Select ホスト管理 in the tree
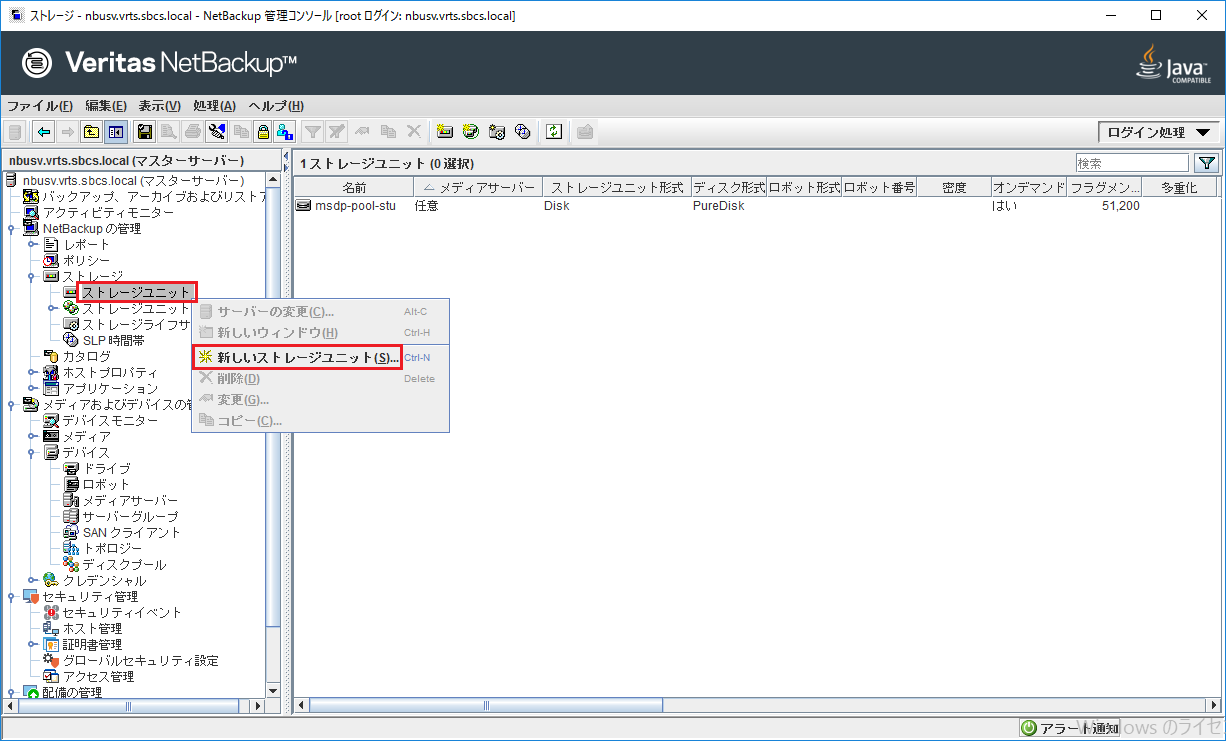Viewport: 1226px width, 741px height. [92, 628]
